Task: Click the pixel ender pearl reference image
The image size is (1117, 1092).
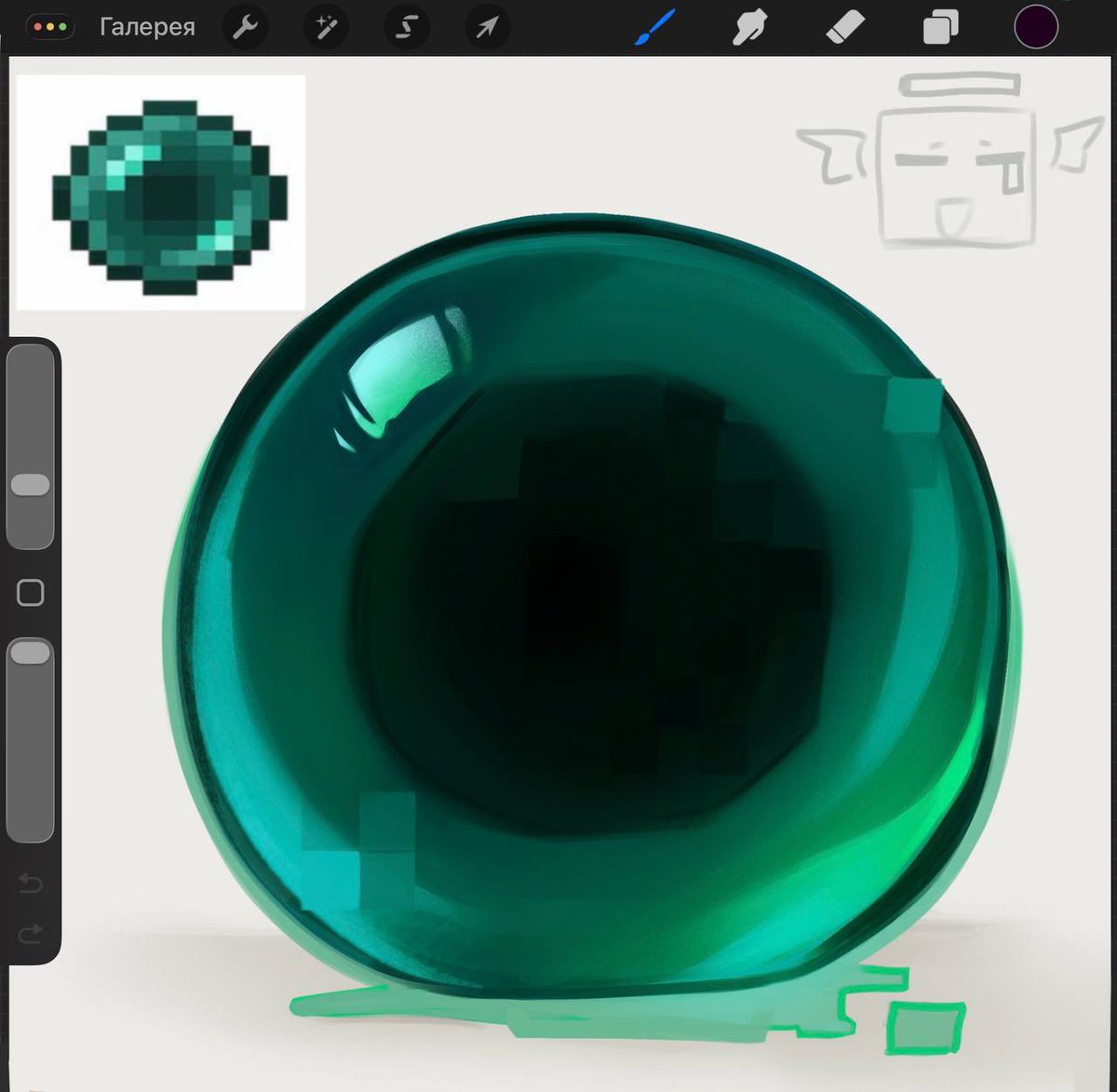Action: pyautogui.click(x=161, y=193)
